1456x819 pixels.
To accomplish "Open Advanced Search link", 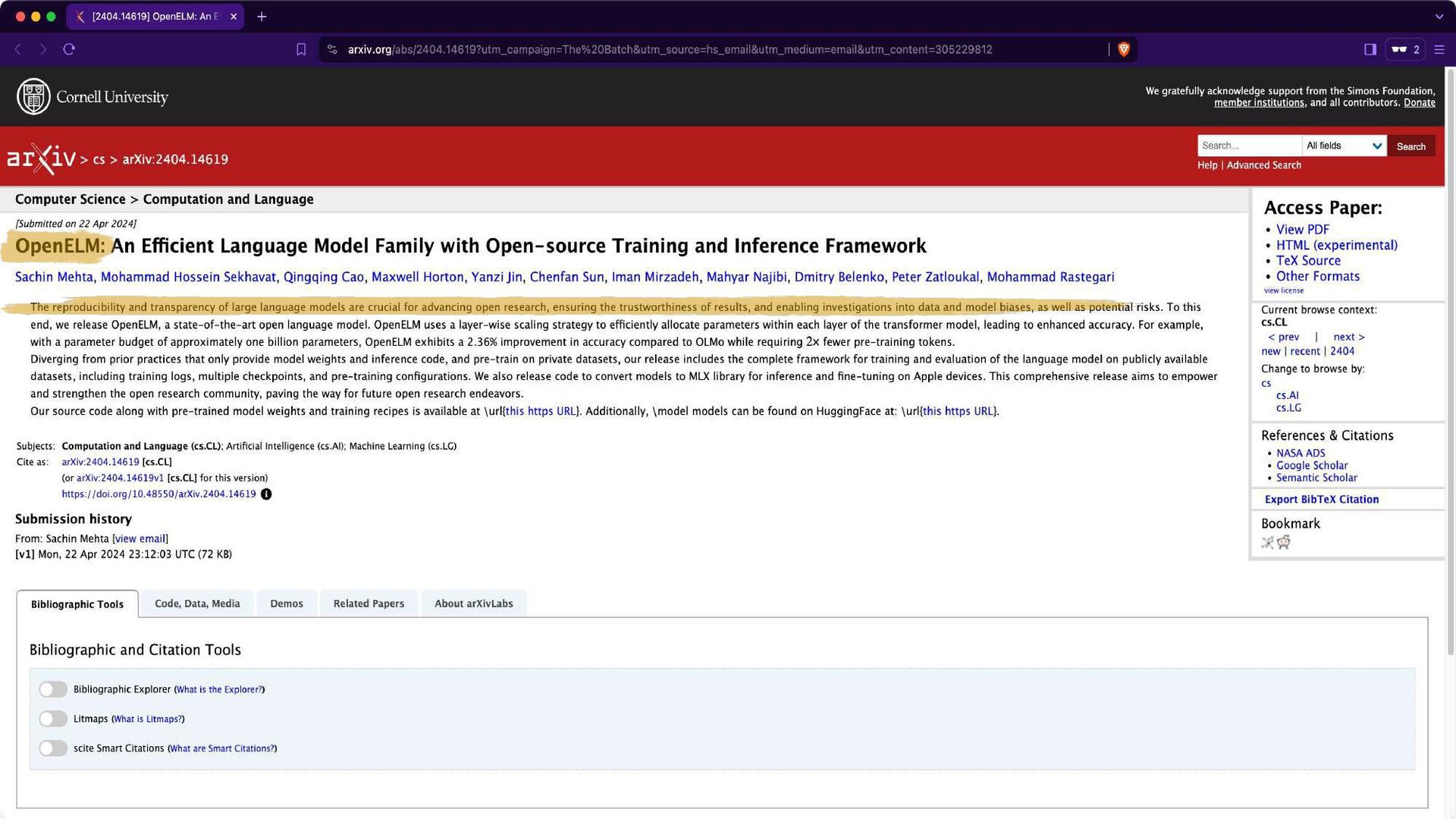I will pyautogui.click(x=1263, y=165).
